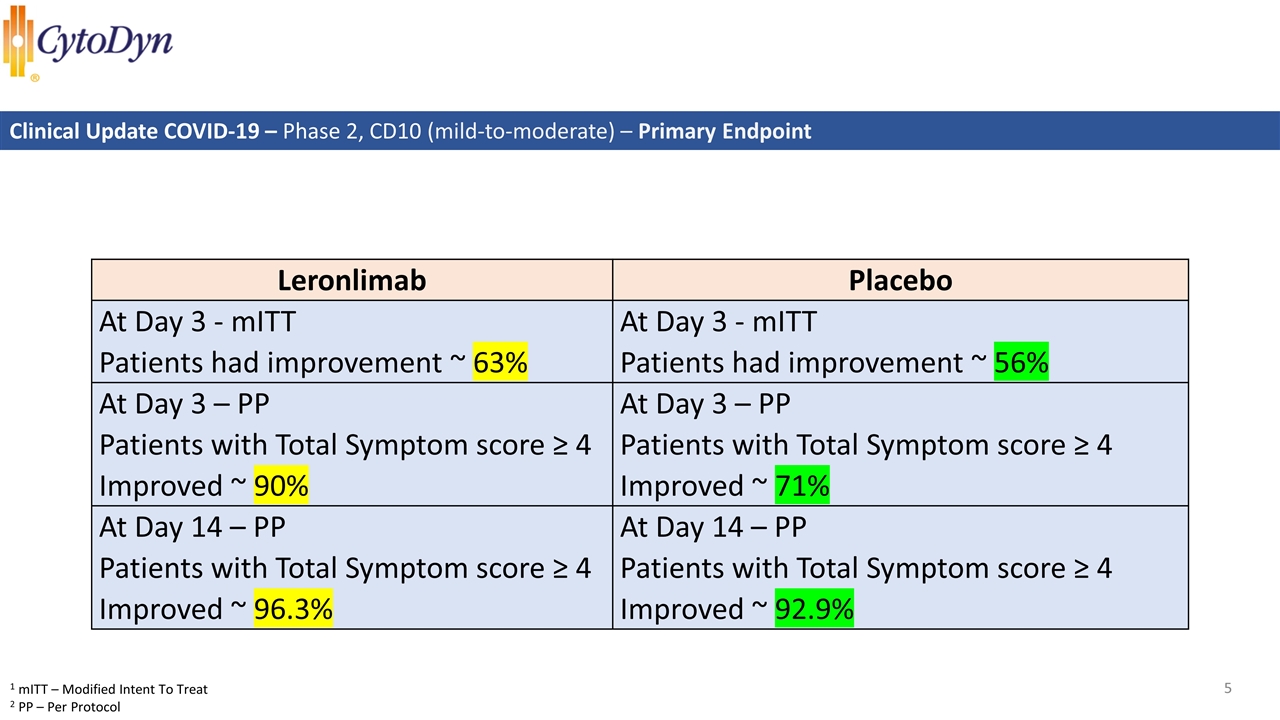The image size is (1280, 720).
Task: Click the registered trademark symbol below the logo
Action: click(x=35, y=77)
